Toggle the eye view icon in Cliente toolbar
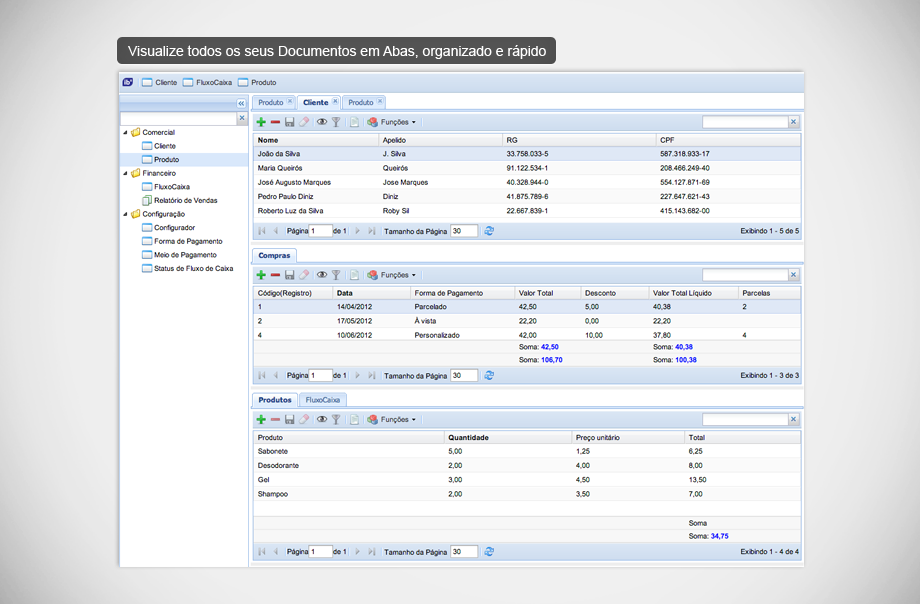Screen dimensions: 920x604 [x=322, y=122]
